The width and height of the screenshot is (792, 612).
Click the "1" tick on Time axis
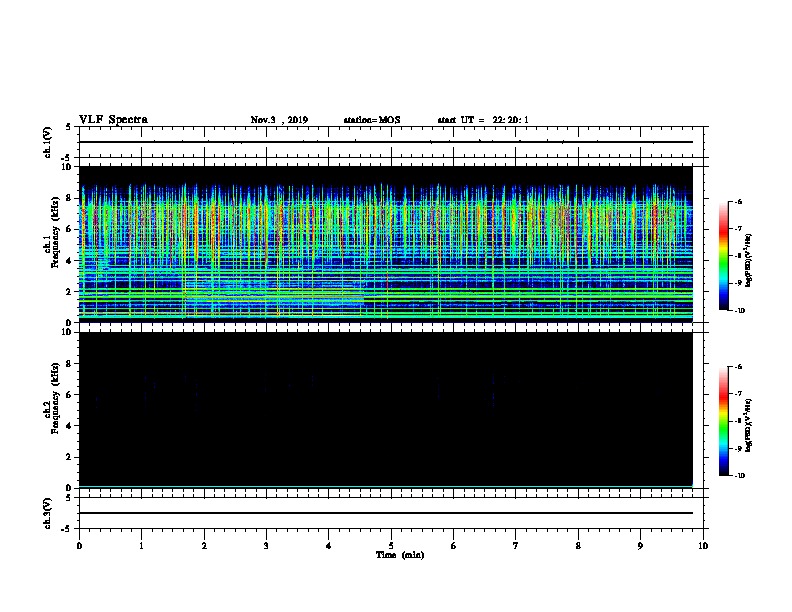141,546
